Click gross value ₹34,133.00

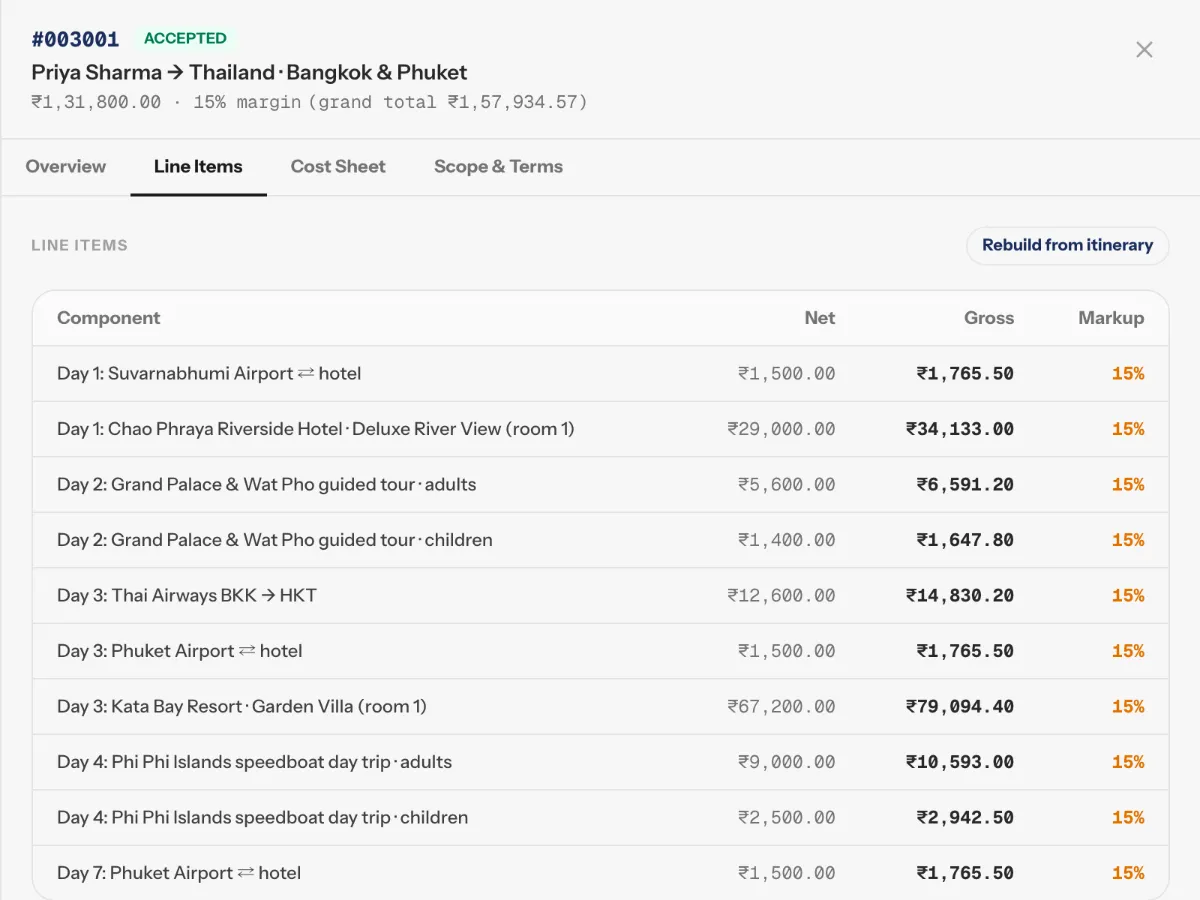[x=960, y=429]
